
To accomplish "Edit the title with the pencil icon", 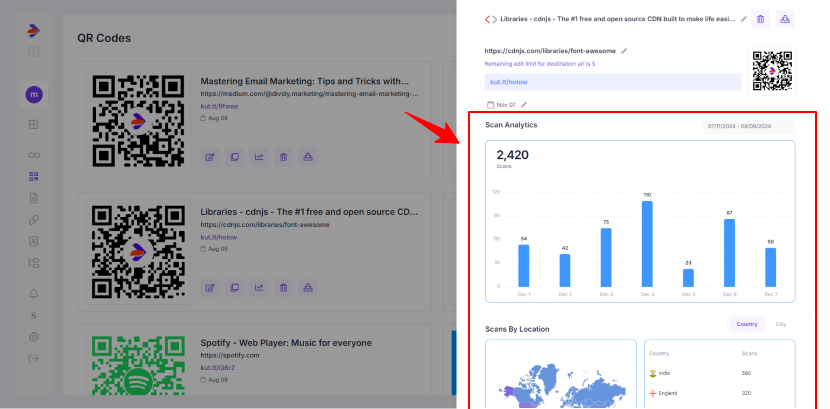I will point(744,19).
